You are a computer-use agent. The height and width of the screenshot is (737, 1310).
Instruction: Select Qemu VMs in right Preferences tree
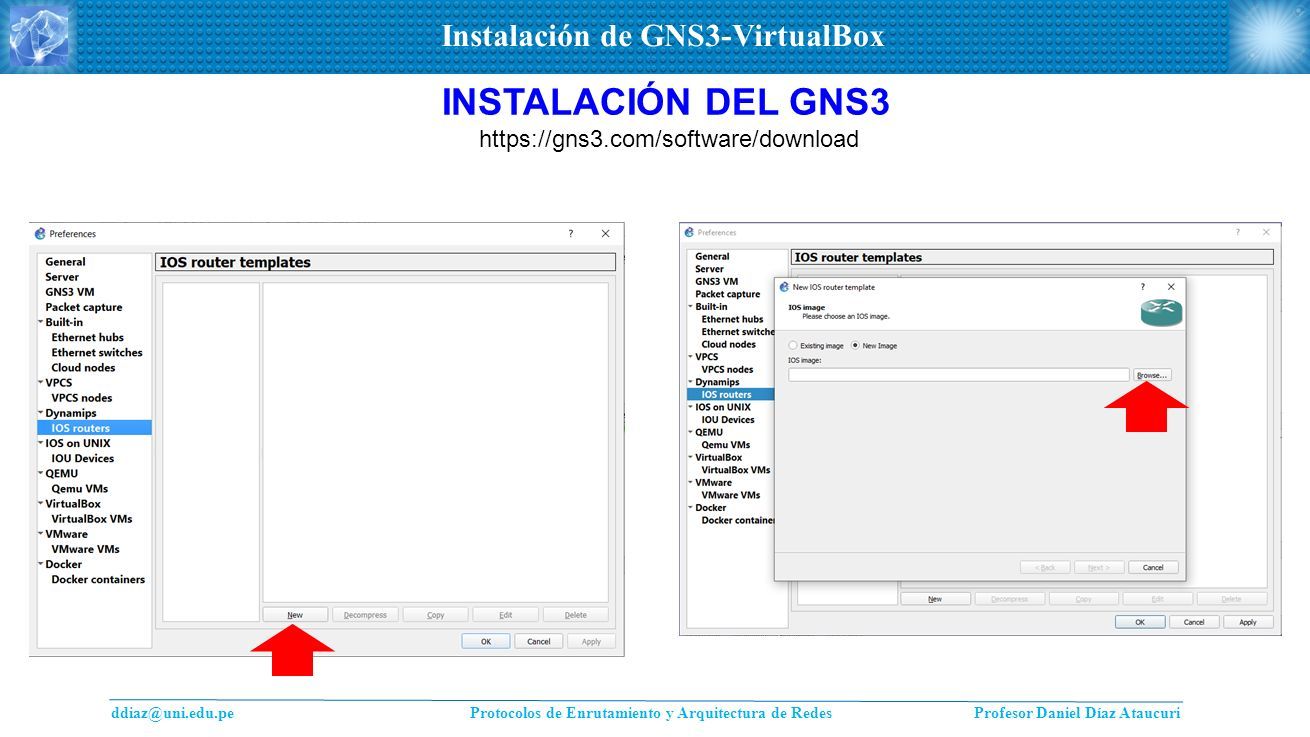coord(725,445)
